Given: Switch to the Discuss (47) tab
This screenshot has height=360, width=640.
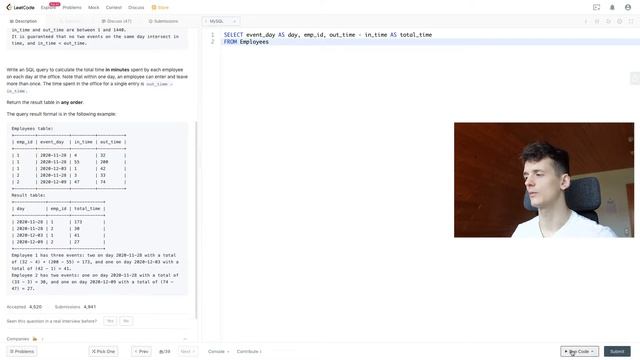Looking at the screenshot, I should [117, 21].
